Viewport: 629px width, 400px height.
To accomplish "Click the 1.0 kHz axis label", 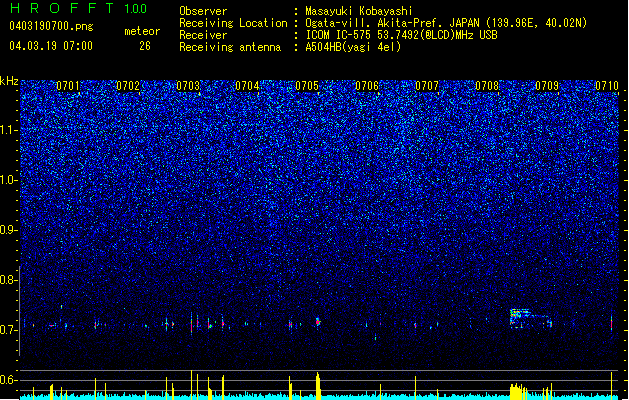I will pyautogui.click(x=9, y=180).
